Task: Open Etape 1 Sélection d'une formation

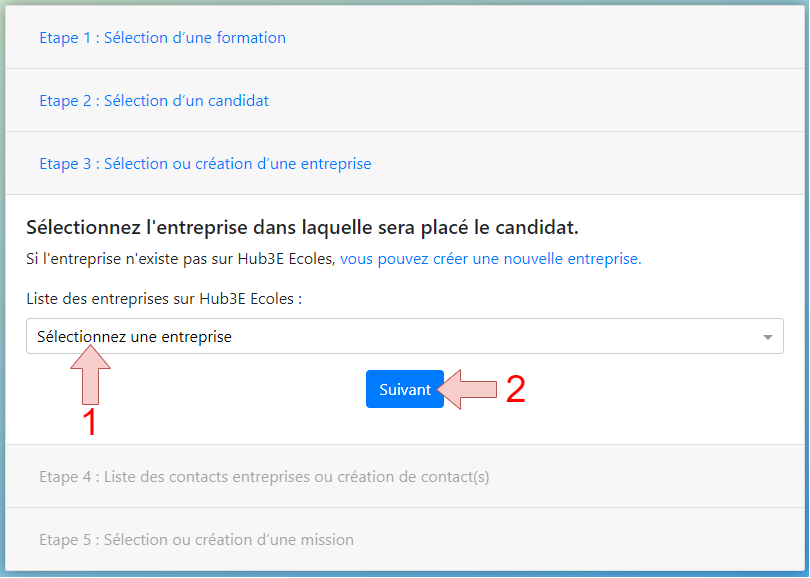Action: click(162, 38)
